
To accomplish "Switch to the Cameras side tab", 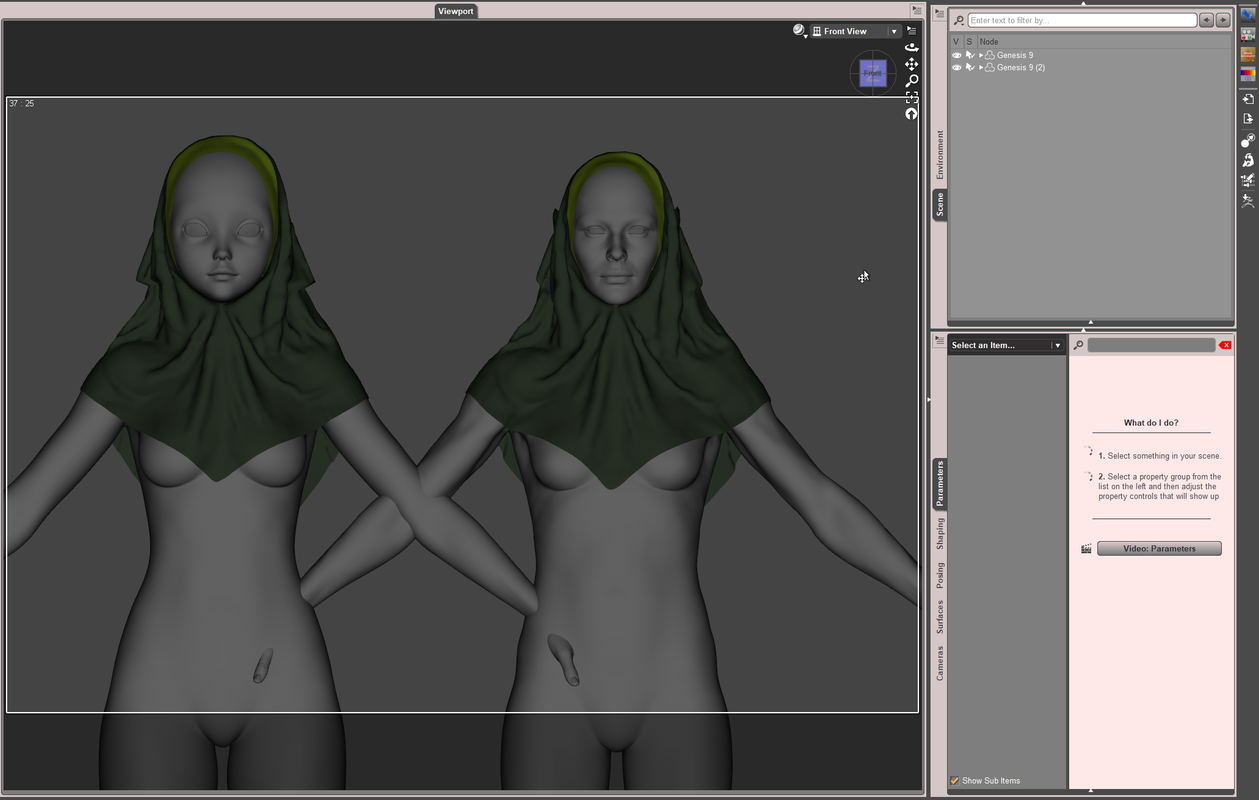I will (940, 663).
